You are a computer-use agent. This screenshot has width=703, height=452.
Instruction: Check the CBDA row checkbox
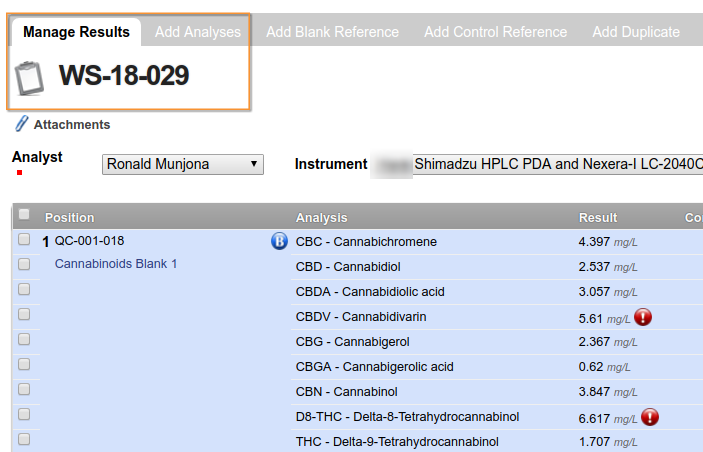pyautogui.click(x=24, y=290)
